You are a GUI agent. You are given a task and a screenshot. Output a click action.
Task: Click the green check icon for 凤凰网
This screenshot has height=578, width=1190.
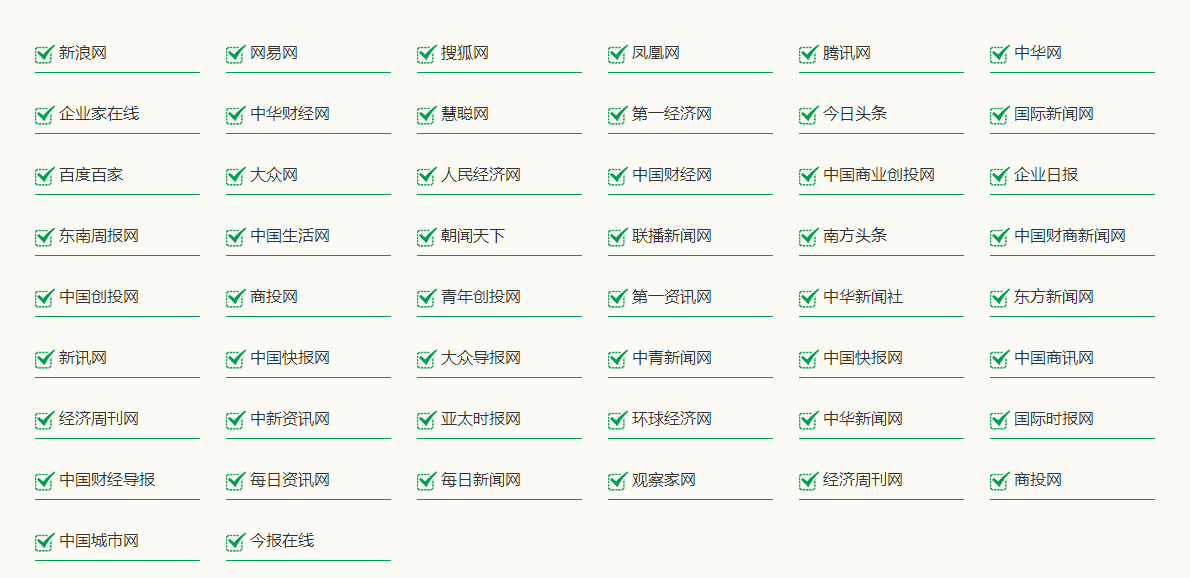coord(617,55)
